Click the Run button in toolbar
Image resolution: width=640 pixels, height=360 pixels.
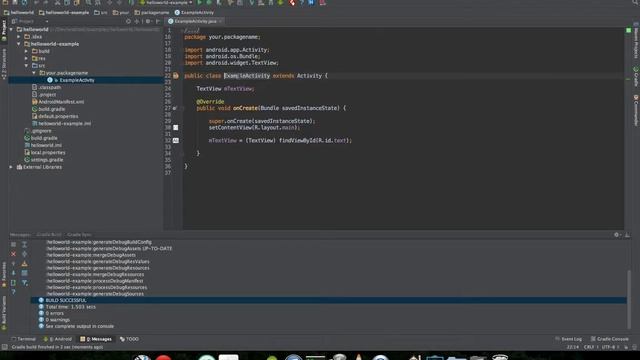[x=200, y=2]
